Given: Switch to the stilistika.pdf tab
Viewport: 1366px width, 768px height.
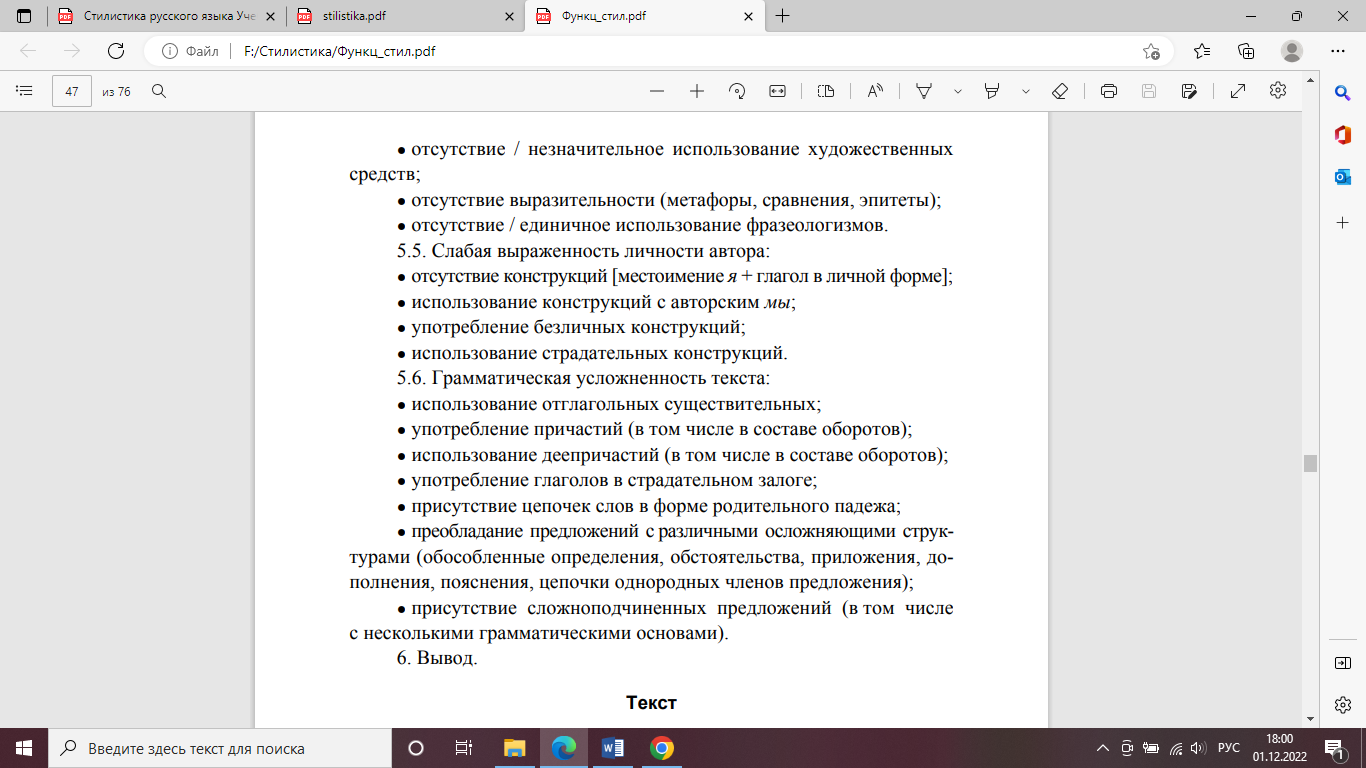Looking at the screenshot, I should (x=405, y=16).
